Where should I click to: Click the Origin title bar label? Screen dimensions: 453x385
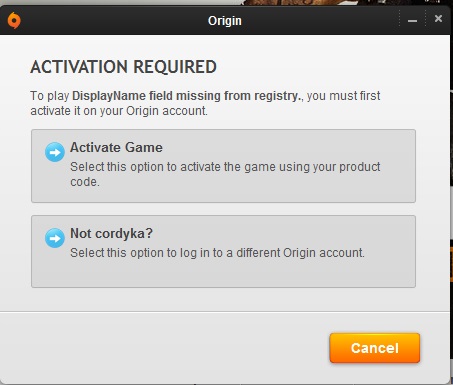tap(225, 21)
